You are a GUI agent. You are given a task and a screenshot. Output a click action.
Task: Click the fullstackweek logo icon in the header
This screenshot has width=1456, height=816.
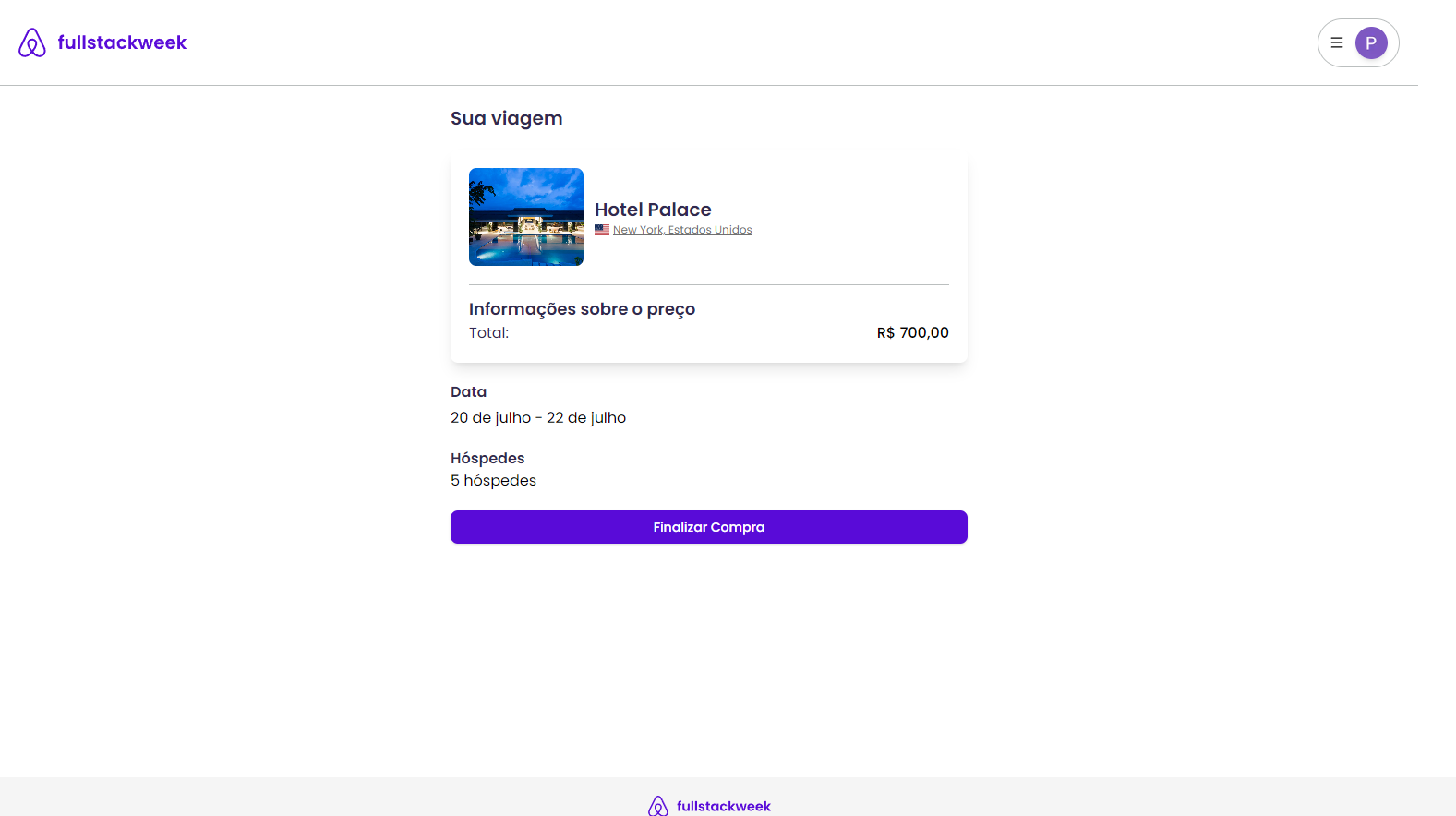31,42
